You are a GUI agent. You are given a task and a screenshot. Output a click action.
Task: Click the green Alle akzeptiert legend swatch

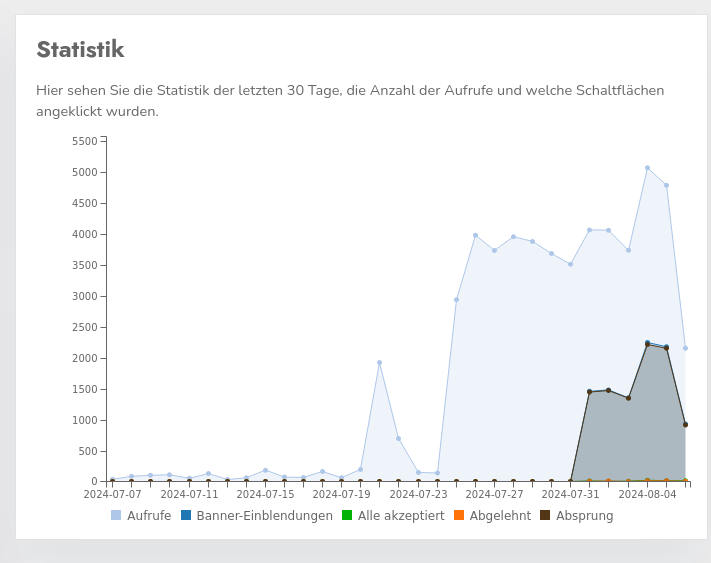pos(347,516)
